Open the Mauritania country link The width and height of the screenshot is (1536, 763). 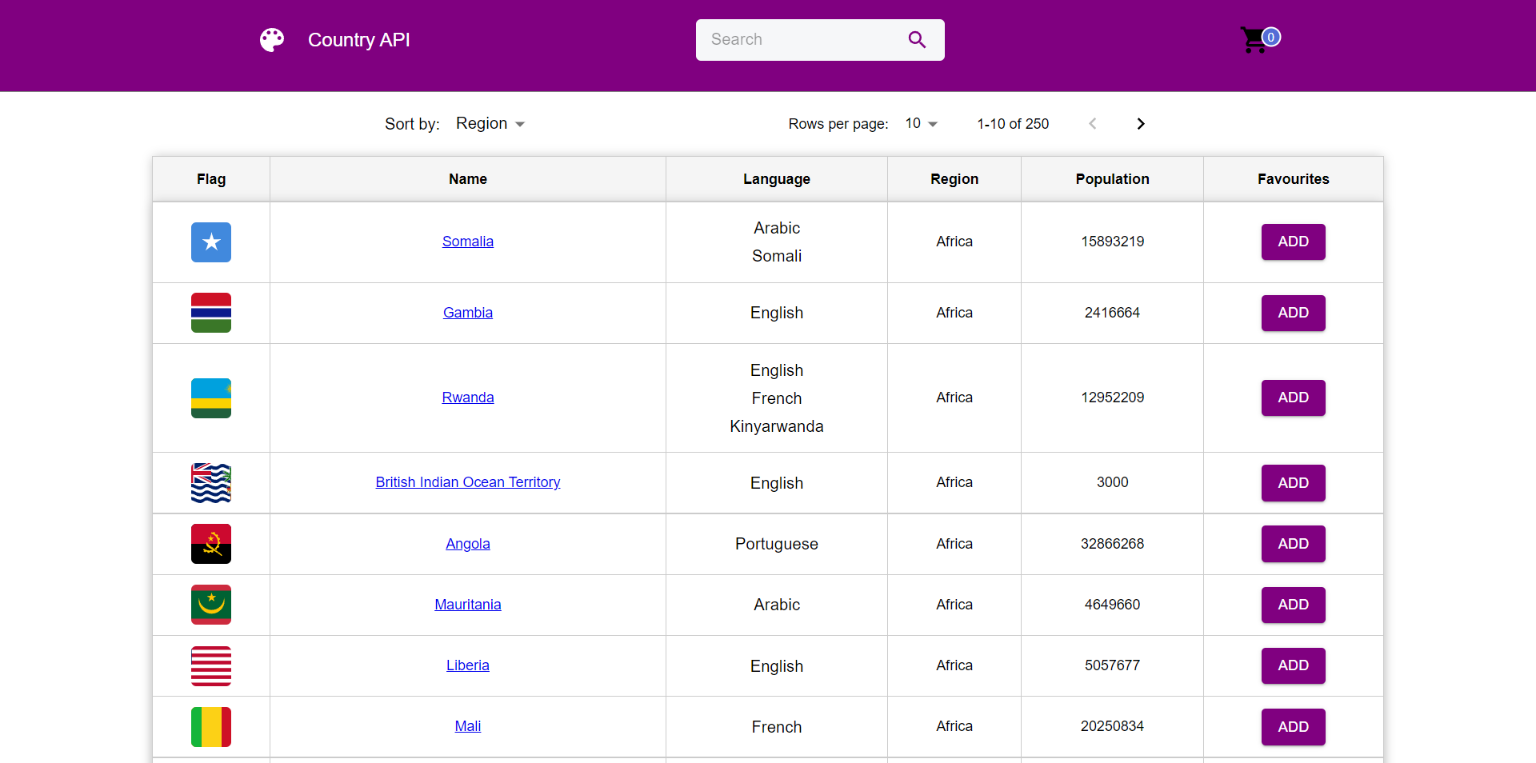pyautogui.click(x=468, y=604)
